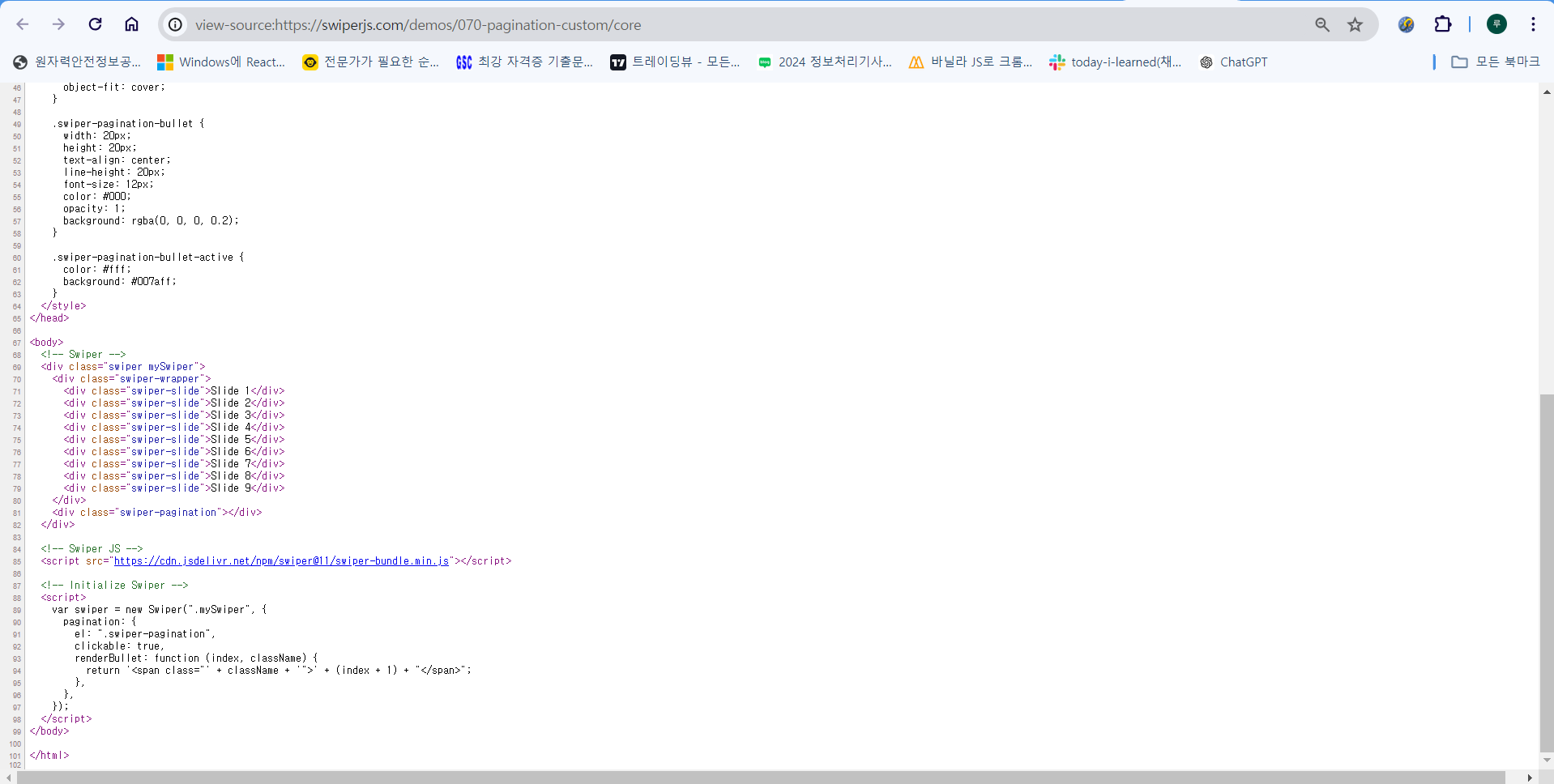Open the 원자력안전정보공 bookmark
The height and width of the screenshot is (784, 1554).
click(x=77, y=62)
